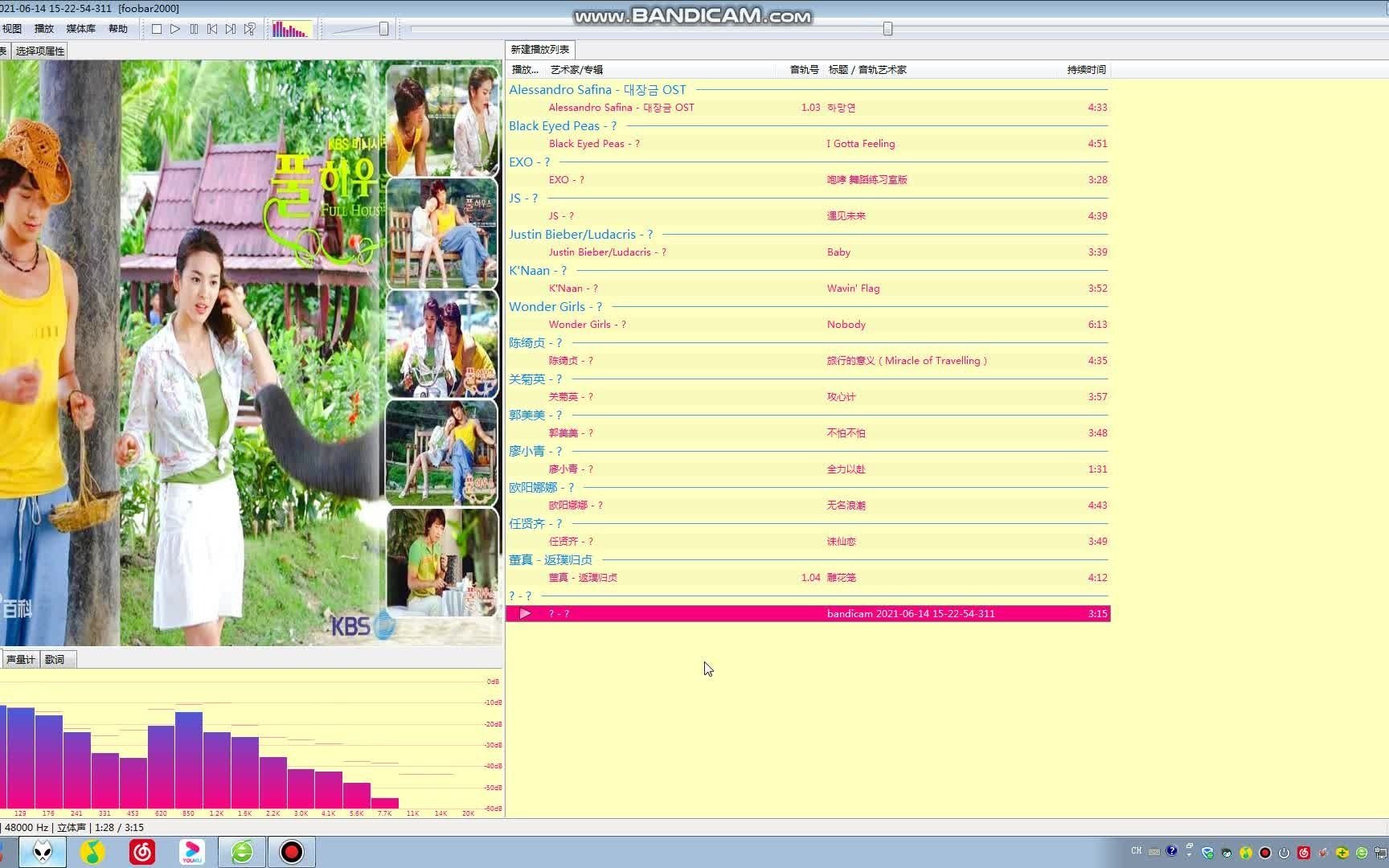Select the track 朦花笼

pyautogui.click(x=808, y=578)
